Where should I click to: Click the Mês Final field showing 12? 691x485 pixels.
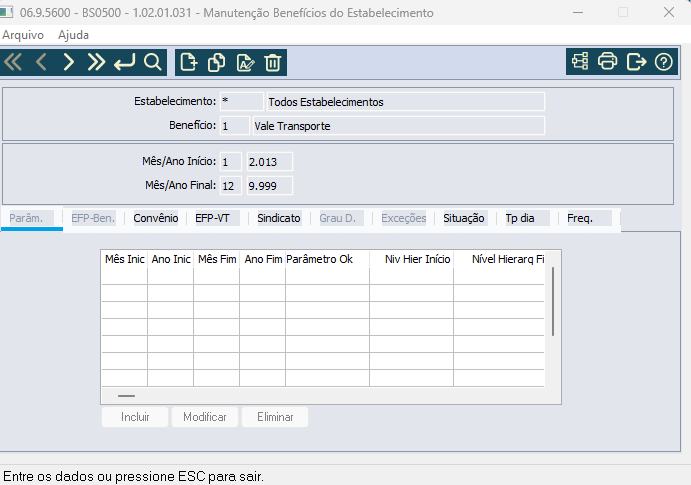231,185
